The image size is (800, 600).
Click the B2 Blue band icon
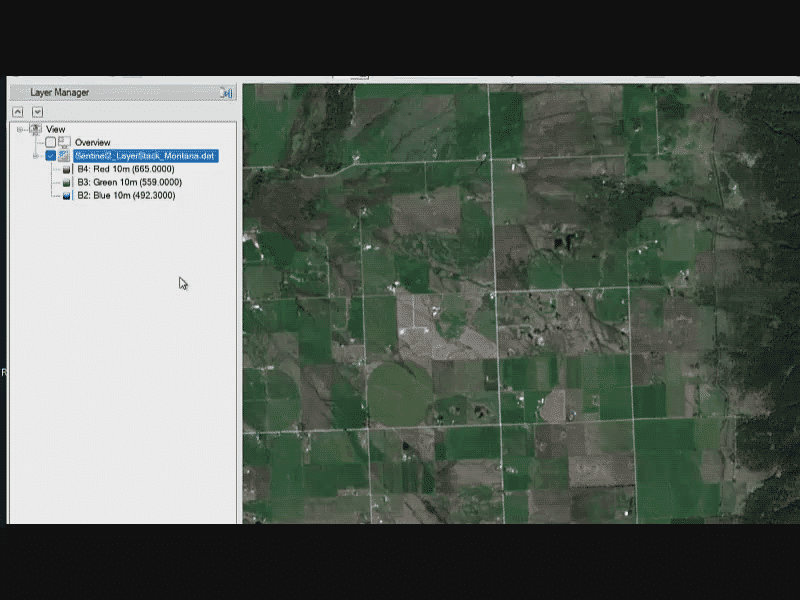(67, 196)
